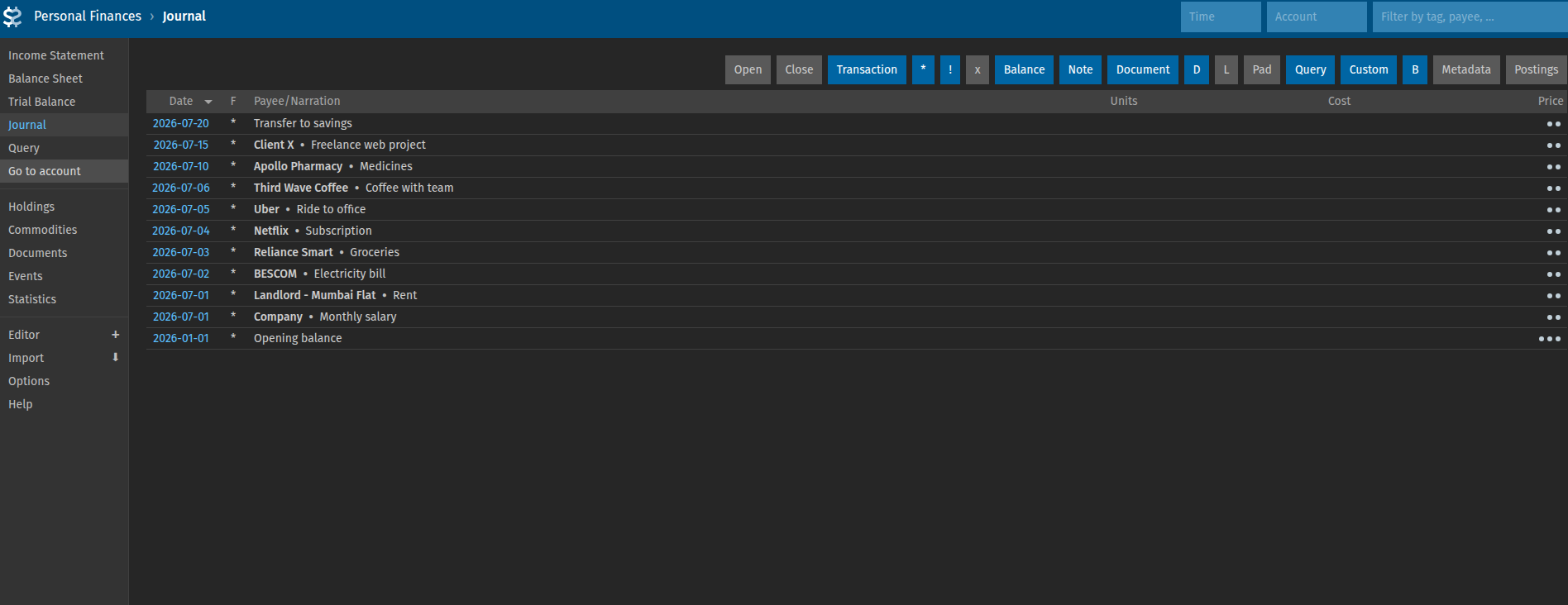This screenshot has height=605, width=1568.
Task: Click Client X payee
Action: point(274,145)
